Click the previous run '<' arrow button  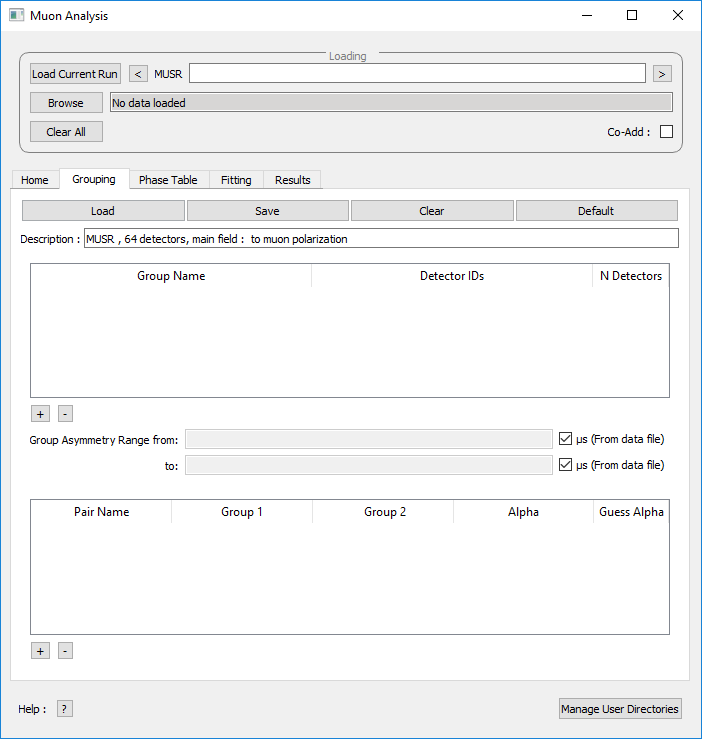click(138, 74)
